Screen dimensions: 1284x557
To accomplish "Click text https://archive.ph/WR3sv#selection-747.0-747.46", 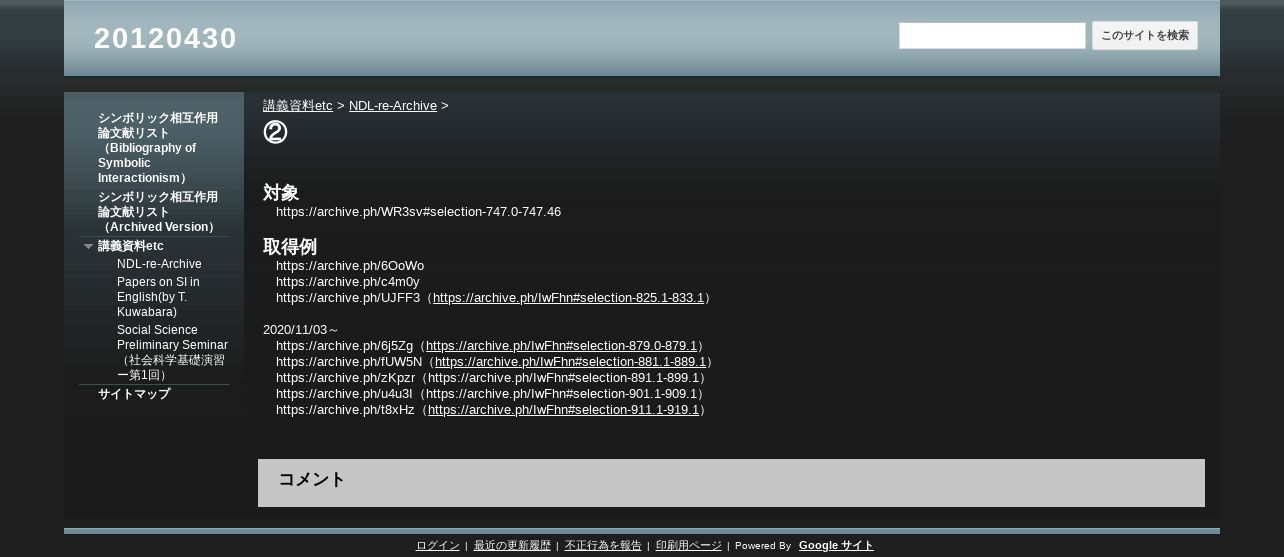I will tap(418, 212).
